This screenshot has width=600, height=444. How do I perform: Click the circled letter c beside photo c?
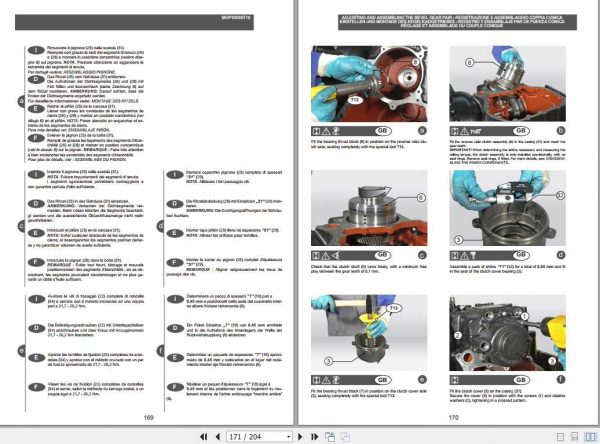click(x=422, y=255)
